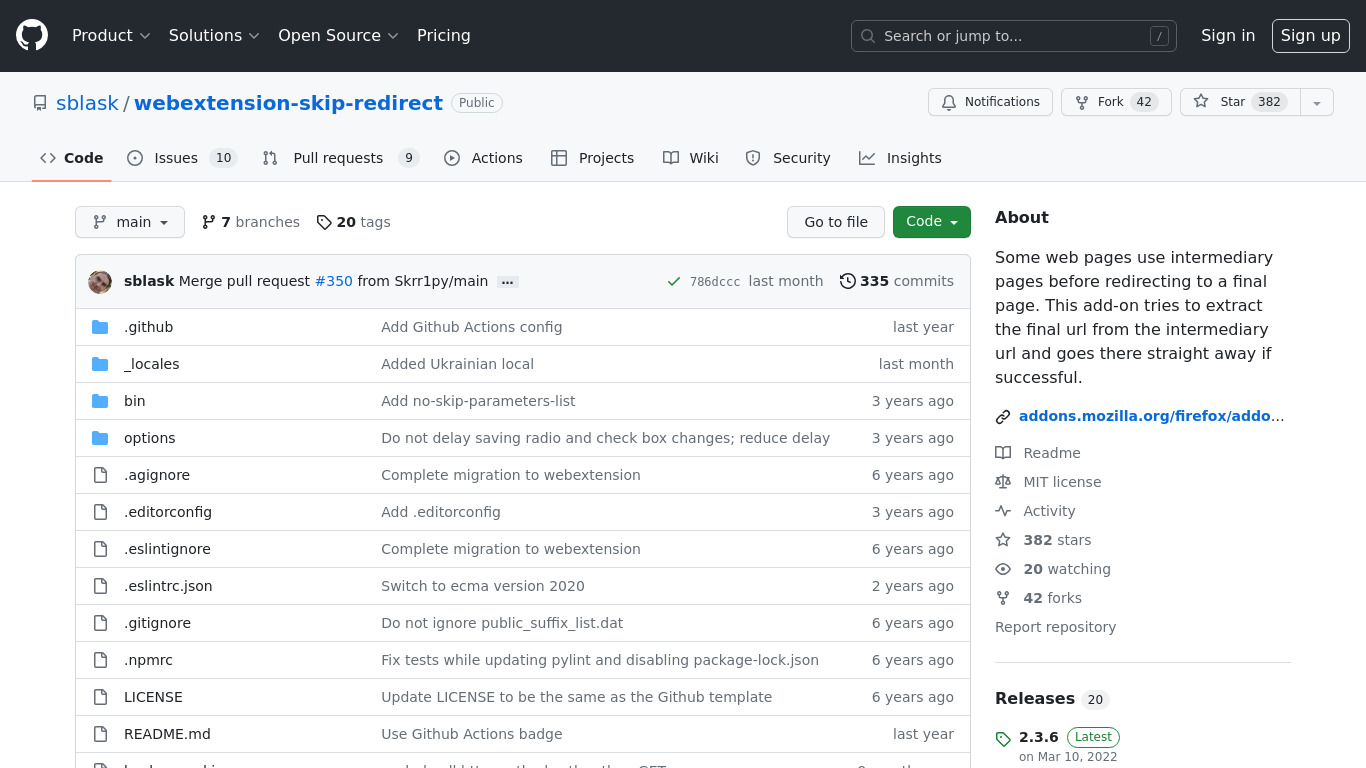Click the eye icon beside 20 watching
Viewport: 1366px width, 768px height.
(x=1003, y=569)
